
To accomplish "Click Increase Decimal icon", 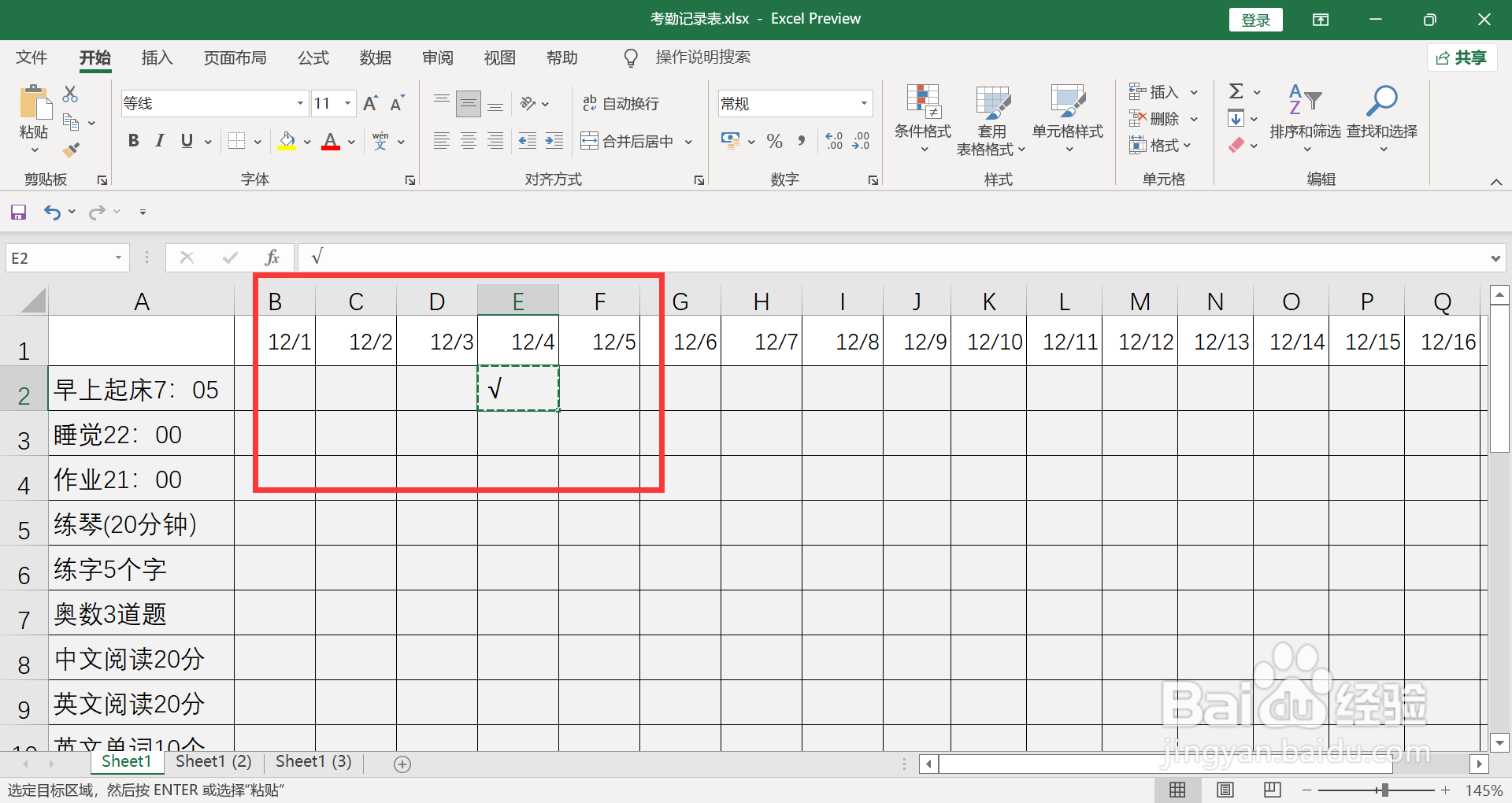I will pyautogui.click(x=834, y=141).
